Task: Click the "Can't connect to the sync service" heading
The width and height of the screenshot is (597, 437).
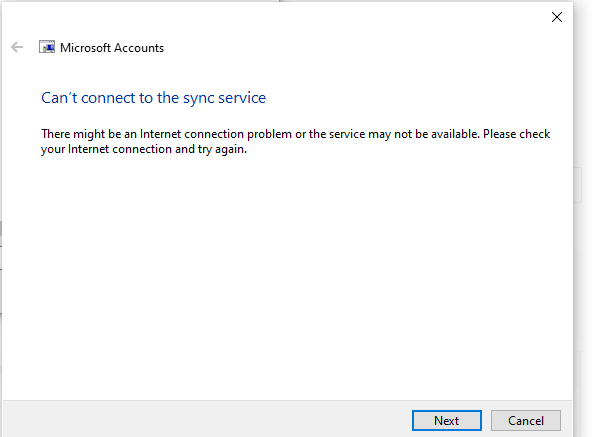Action: click(x=153, y=98)
